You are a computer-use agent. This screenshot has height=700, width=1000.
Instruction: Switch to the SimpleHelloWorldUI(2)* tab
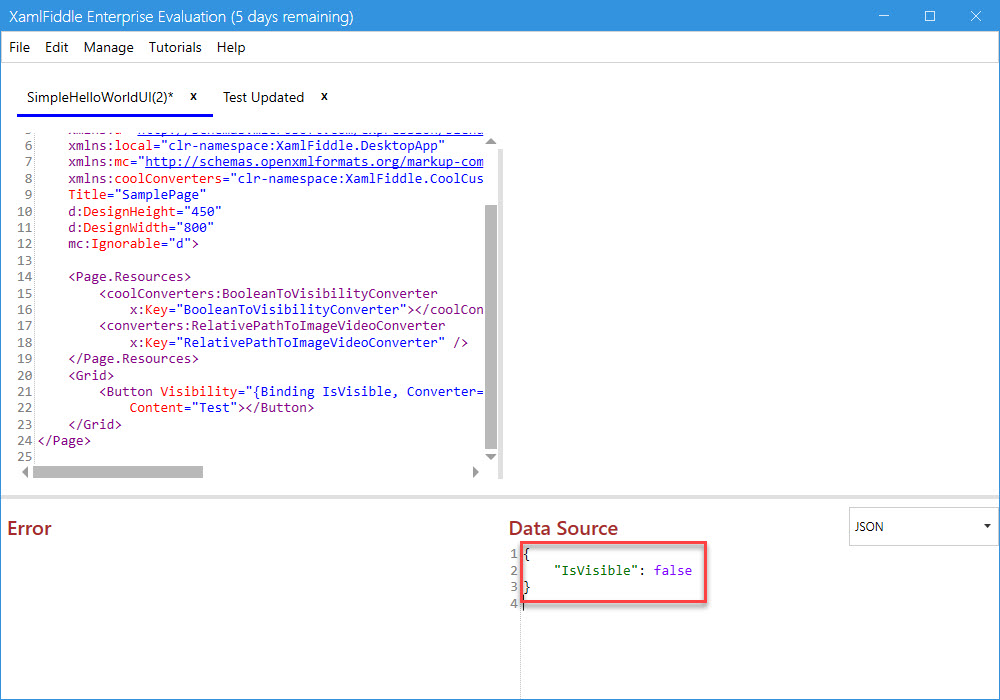[x=100, y=97]
